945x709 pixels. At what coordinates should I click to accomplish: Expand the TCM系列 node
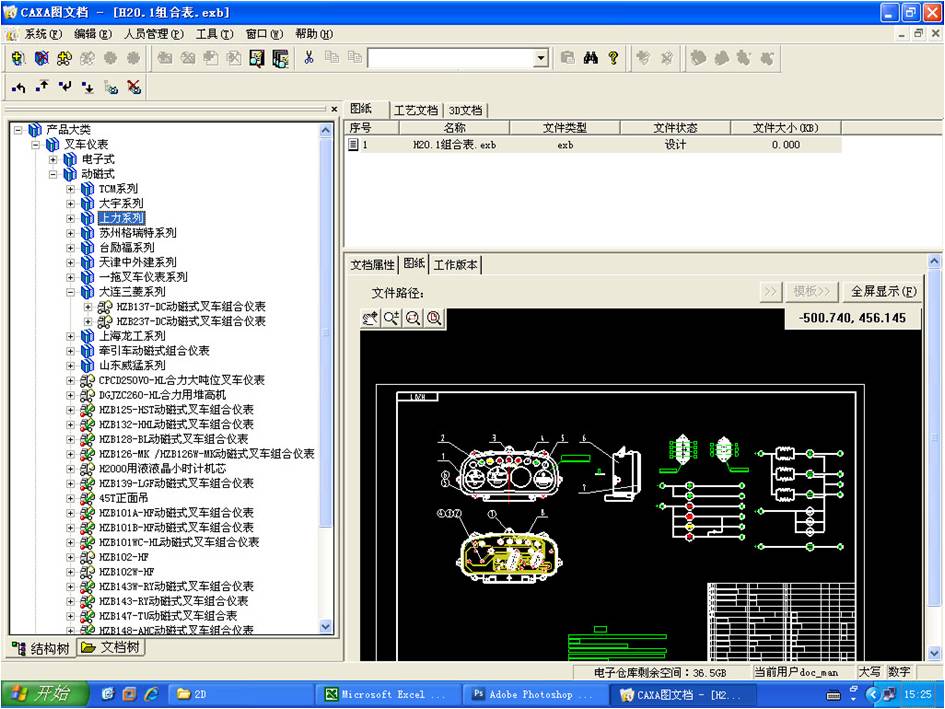[71, 189]
